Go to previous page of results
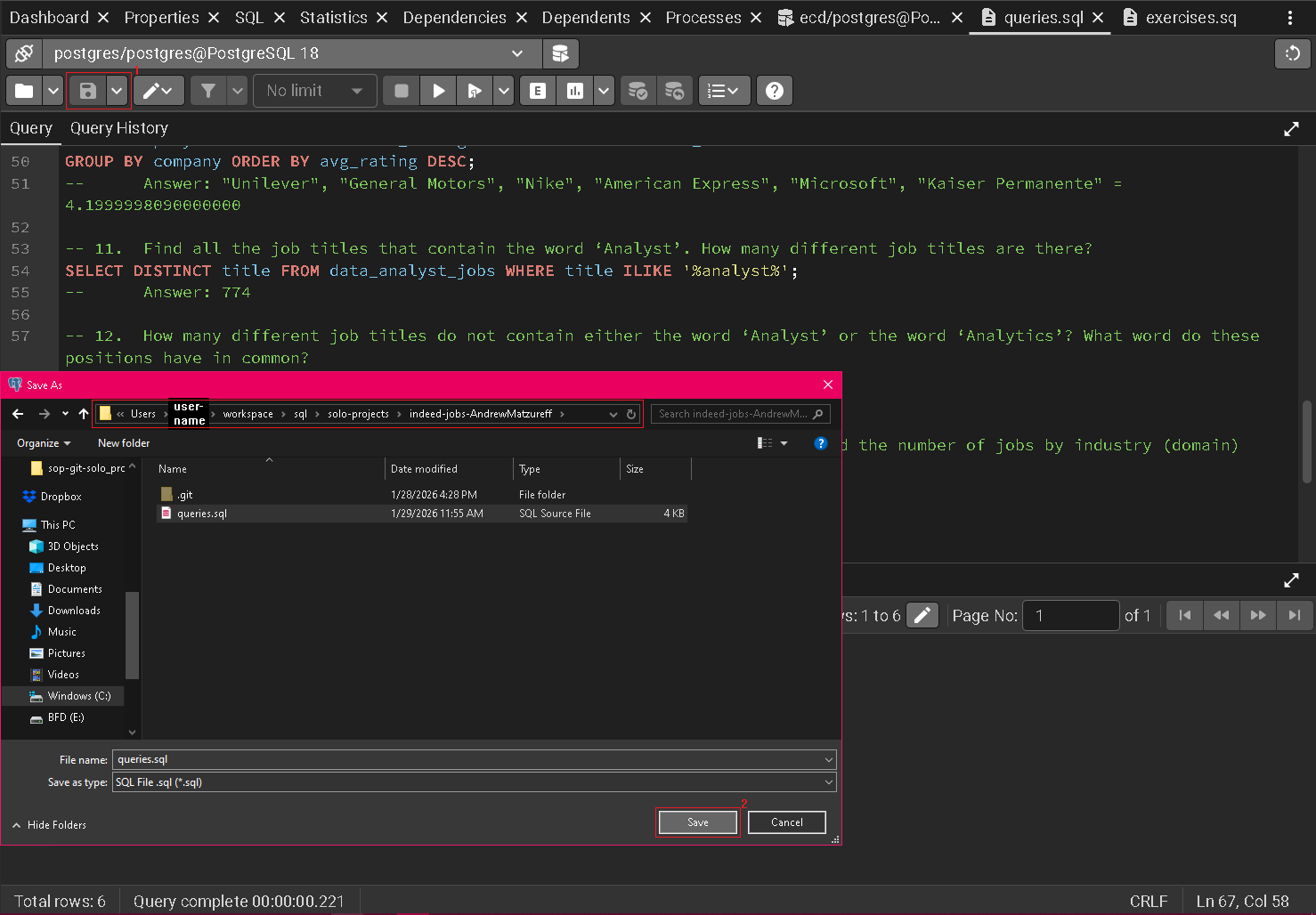The image size is (1316, 915). 1221,615
